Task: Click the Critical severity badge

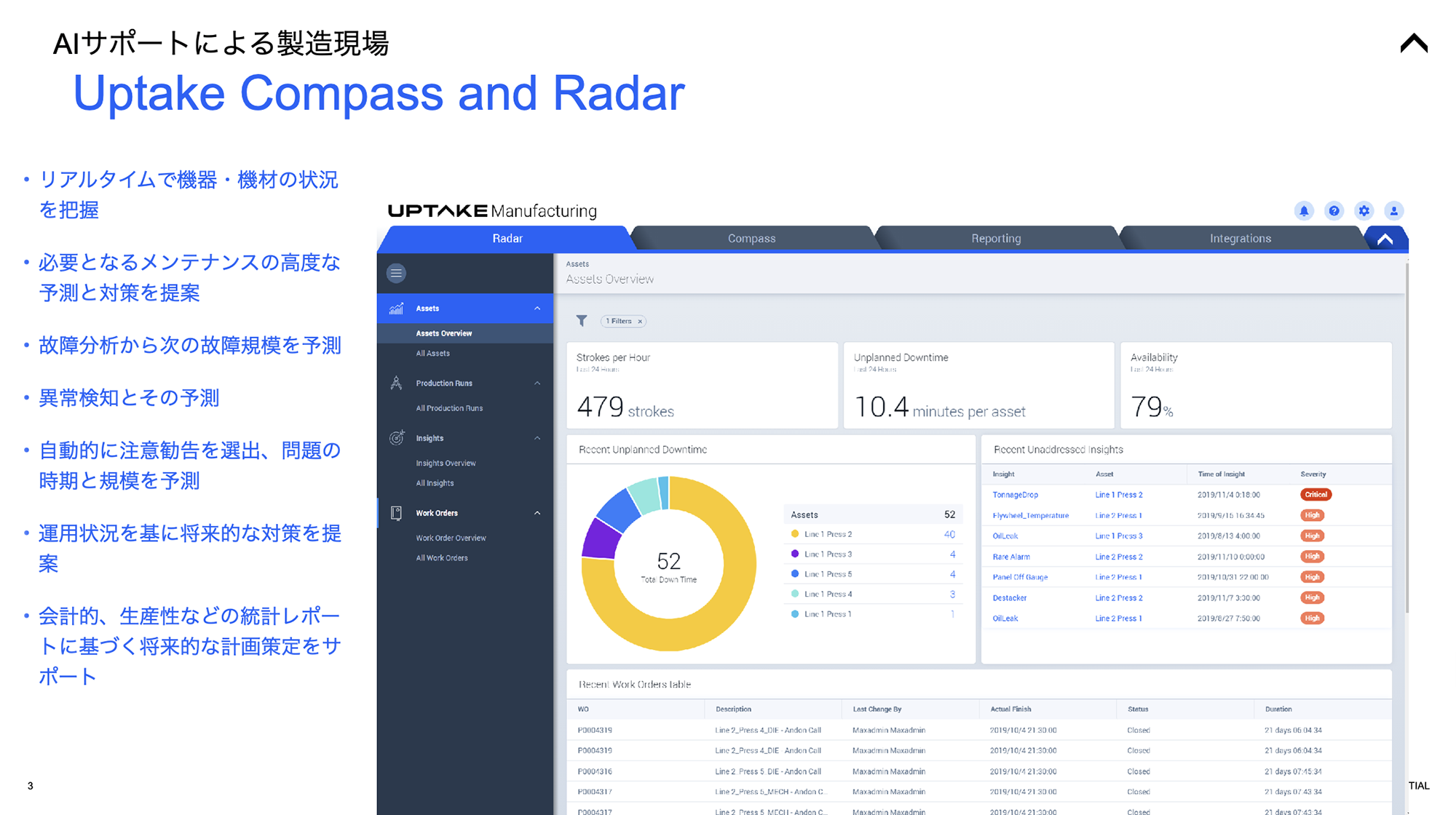Action: tap(1315, 495)
